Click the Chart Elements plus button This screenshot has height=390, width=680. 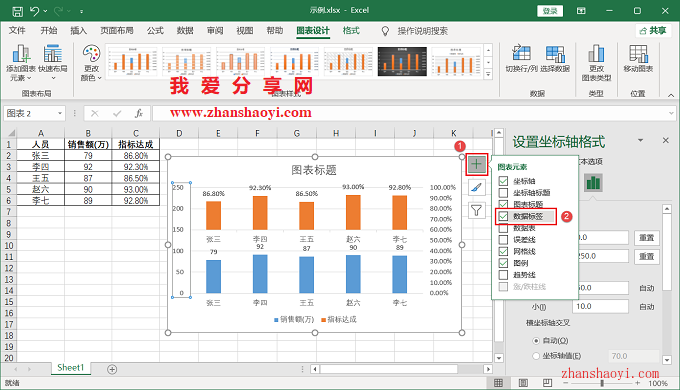(477, 164)
